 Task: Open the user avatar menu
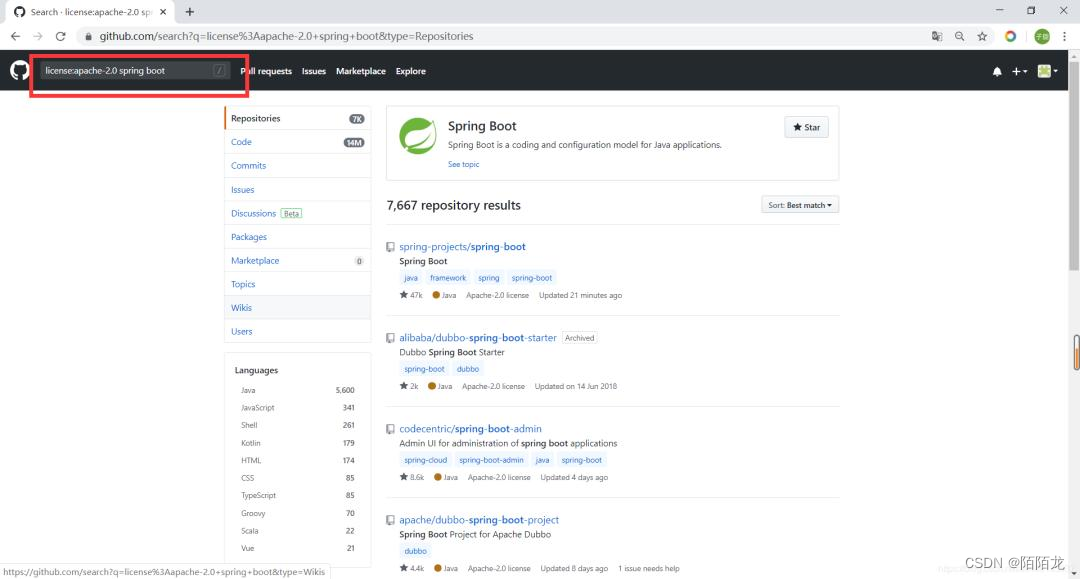(x=1048, y=71)
